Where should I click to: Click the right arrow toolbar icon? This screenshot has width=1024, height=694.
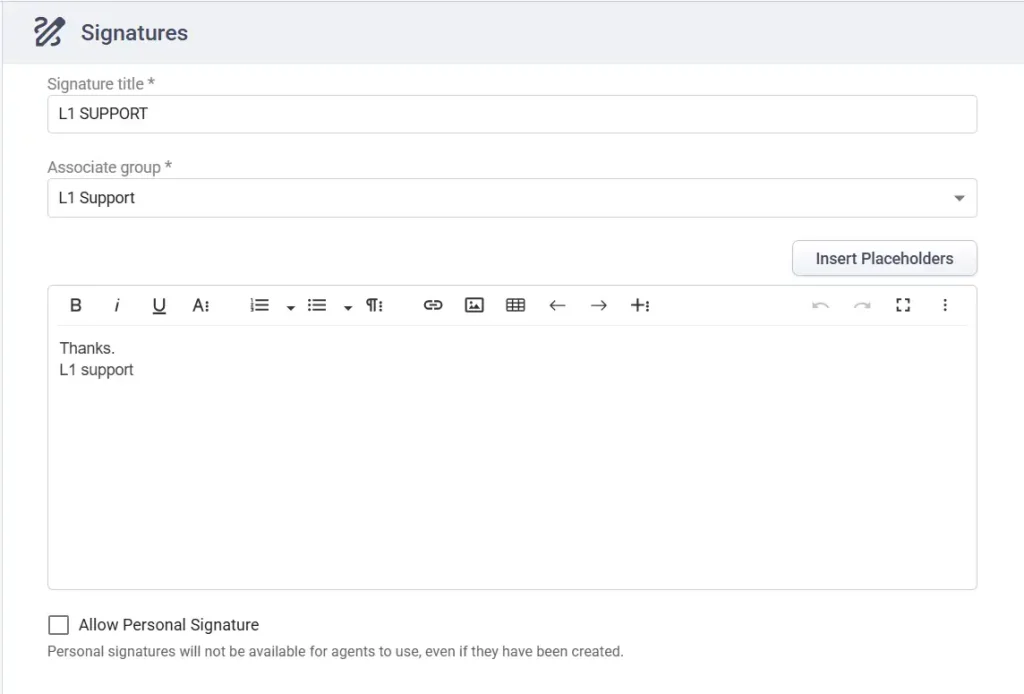coord(598,305)
